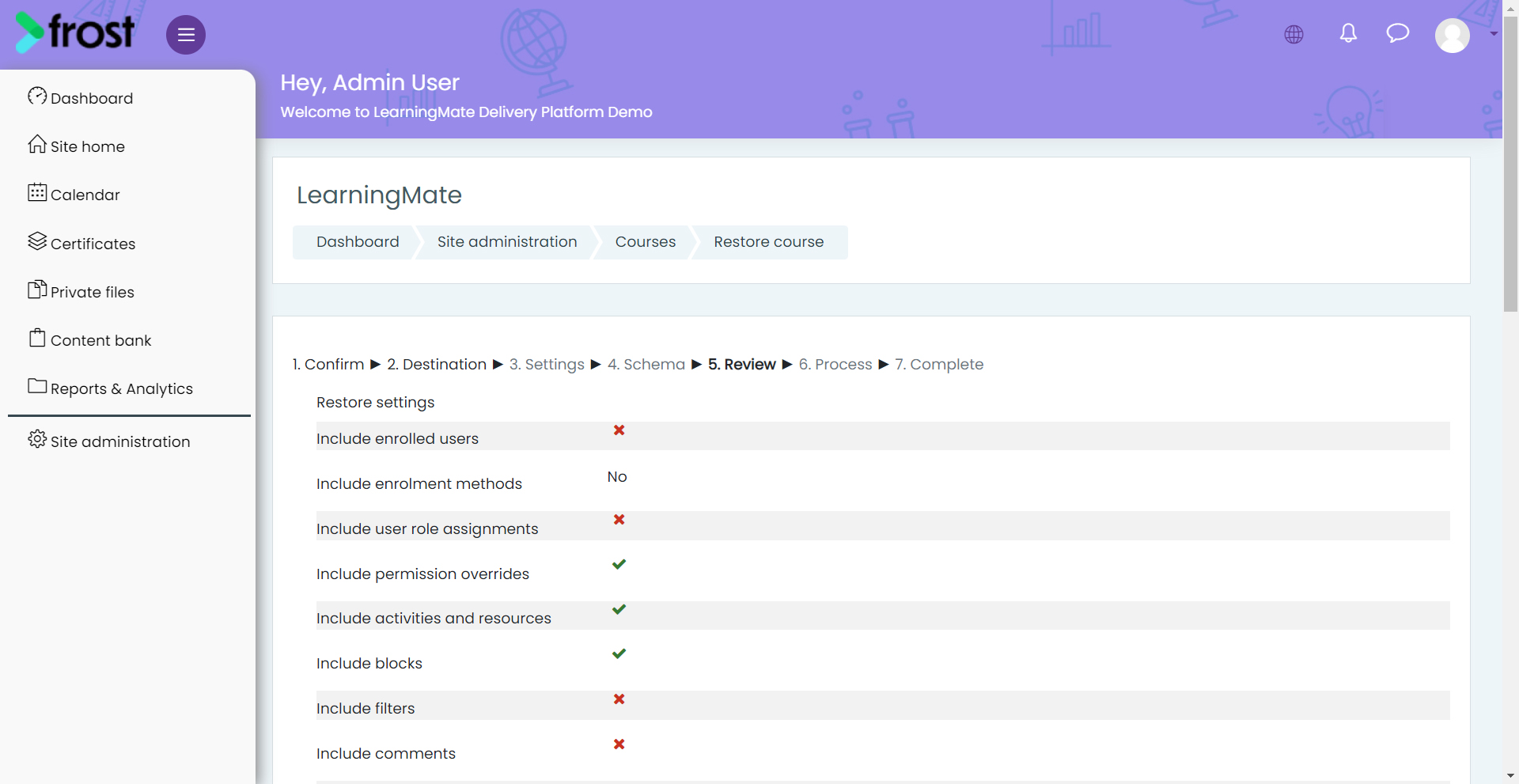1519x784 pixels.
Task: Open the notifications bell
Action: coord(1348,33)
